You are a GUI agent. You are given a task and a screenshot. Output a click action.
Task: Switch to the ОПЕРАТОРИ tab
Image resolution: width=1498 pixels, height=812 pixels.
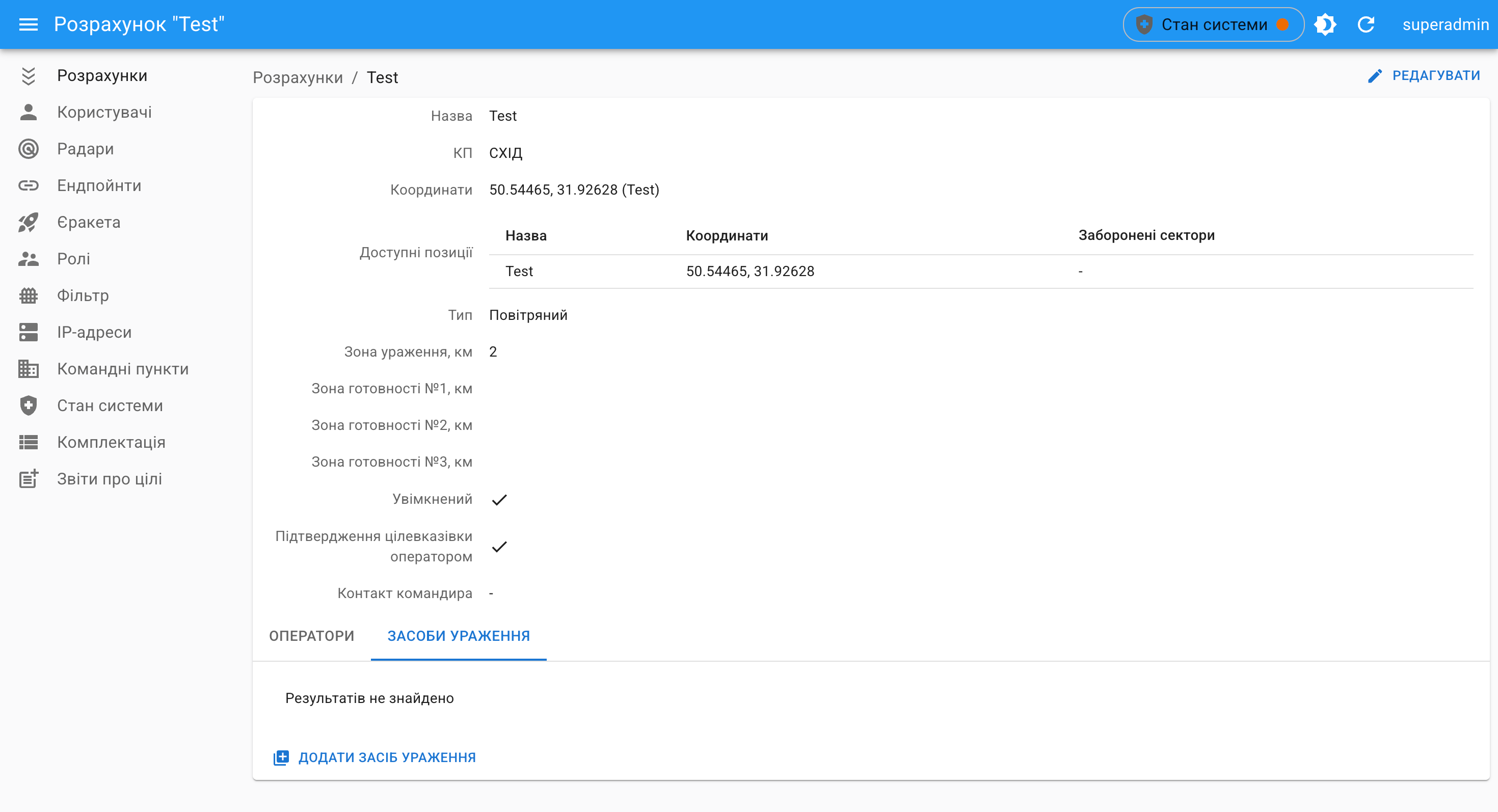pos(311,636)
